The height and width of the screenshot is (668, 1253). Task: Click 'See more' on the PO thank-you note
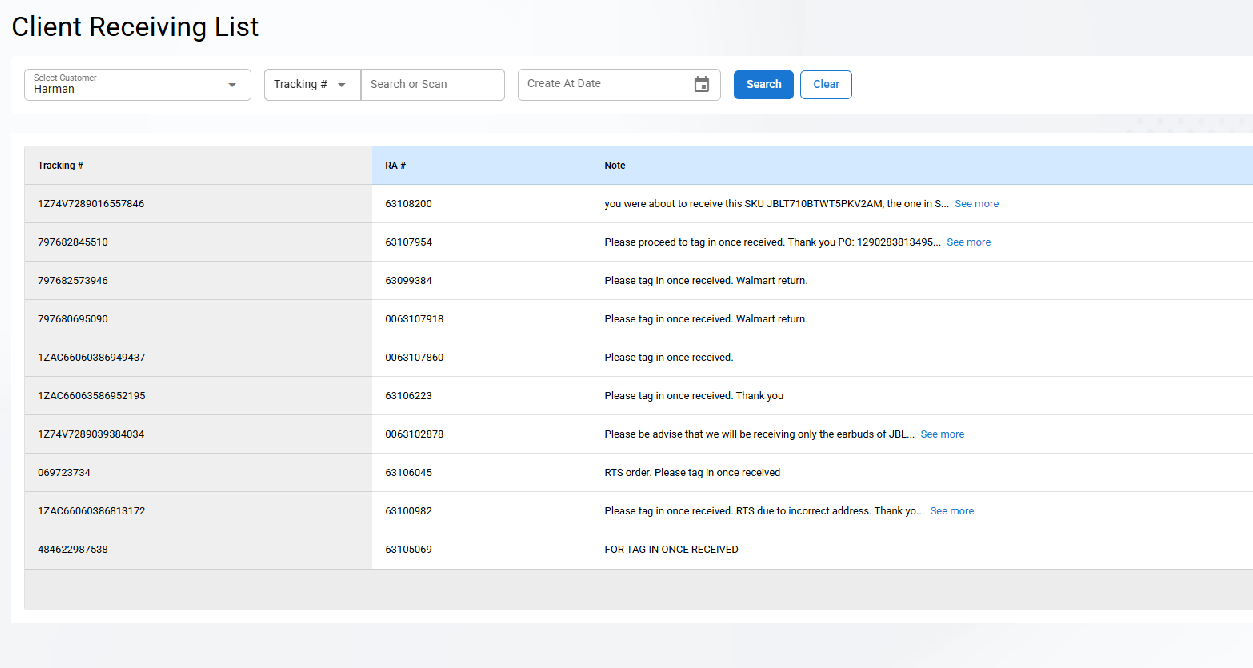[968, 242]
